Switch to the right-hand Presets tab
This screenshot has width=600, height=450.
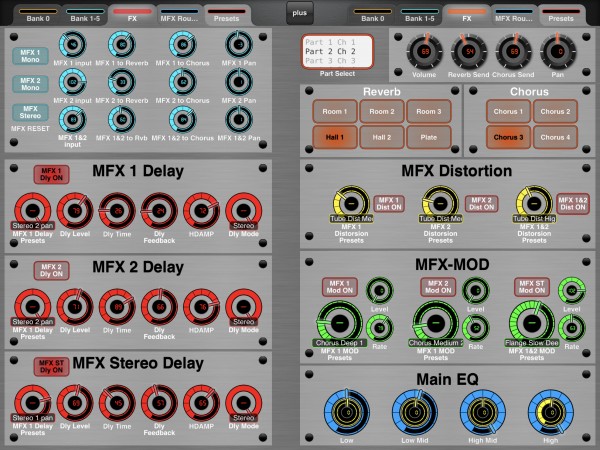[x=561, y=15]
